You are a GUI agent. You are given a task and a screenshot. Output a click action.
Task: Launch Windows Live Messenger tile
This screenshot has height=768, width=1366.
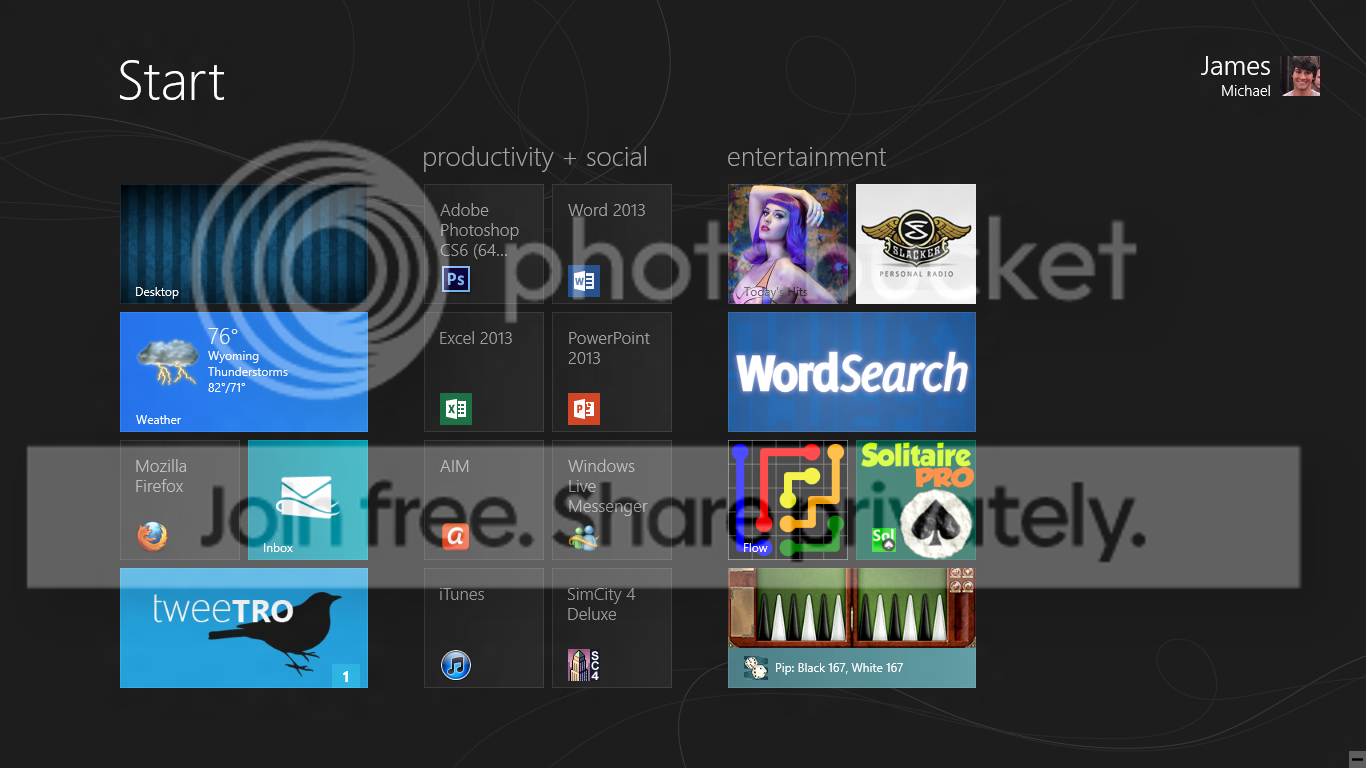(x=612, y=500)
